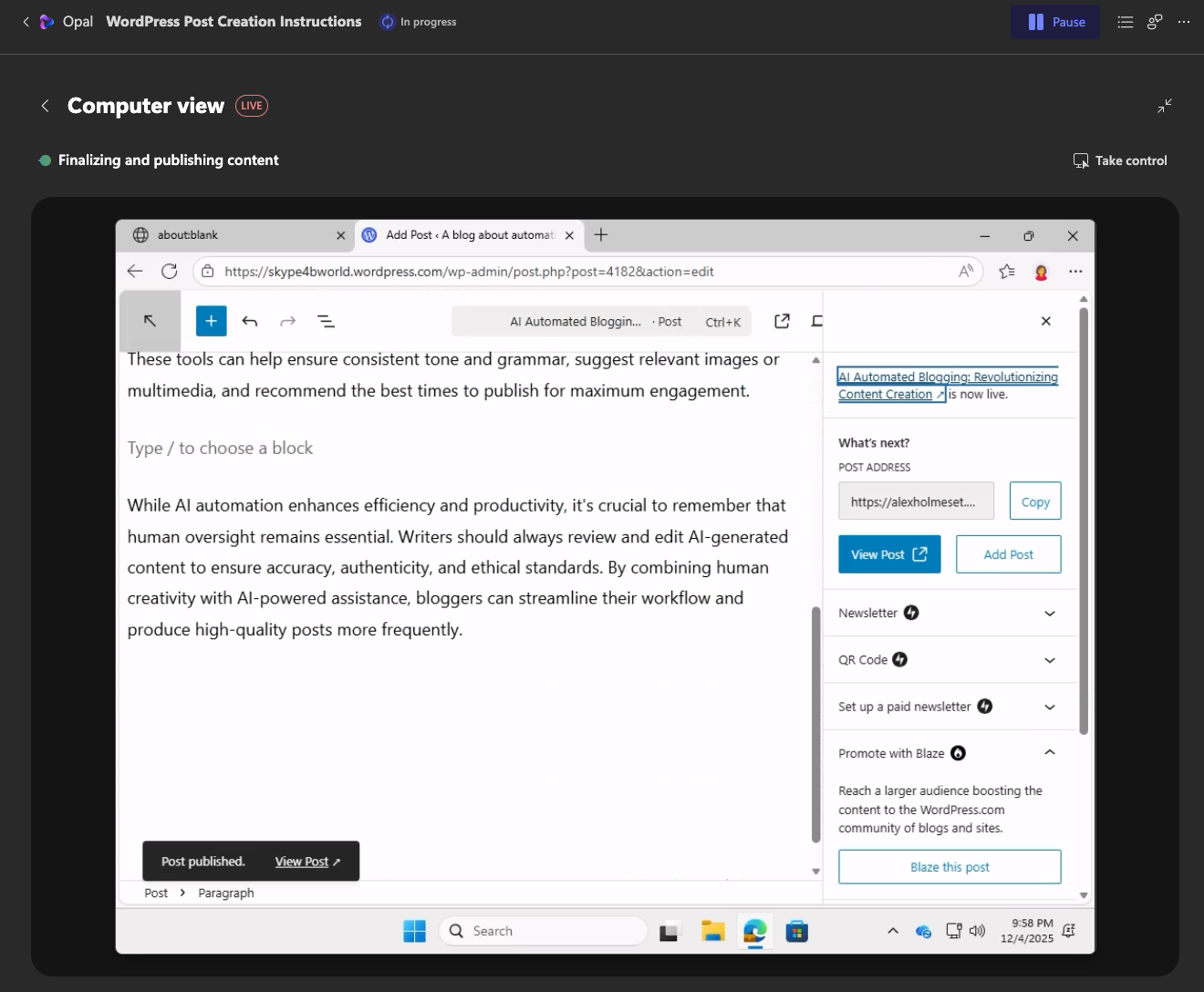Click the blue block inserter plus icon

211,321
